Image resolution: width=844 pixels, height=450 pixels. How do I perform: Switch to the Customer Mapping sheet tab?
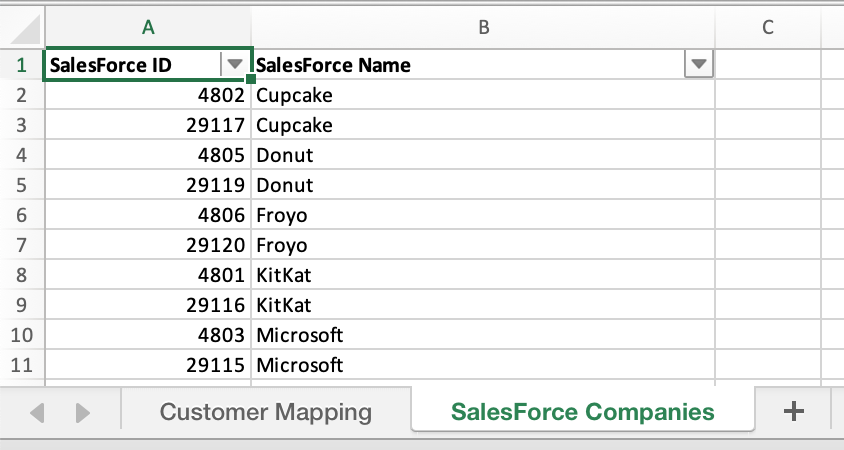(266, 412)
